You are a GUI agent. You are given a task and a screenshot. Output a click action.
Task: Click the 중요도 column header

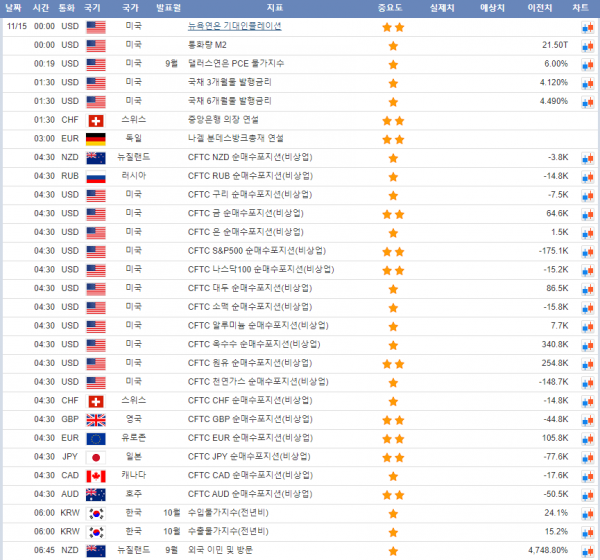pyautogui.click(x=392, y=7)
